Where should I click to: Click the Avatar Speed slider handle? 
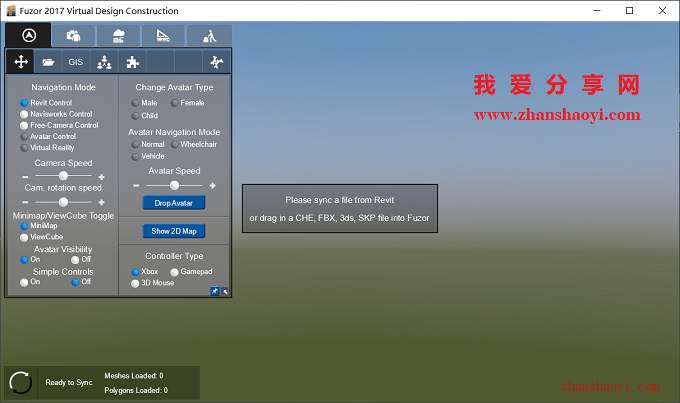pos(174,185)
